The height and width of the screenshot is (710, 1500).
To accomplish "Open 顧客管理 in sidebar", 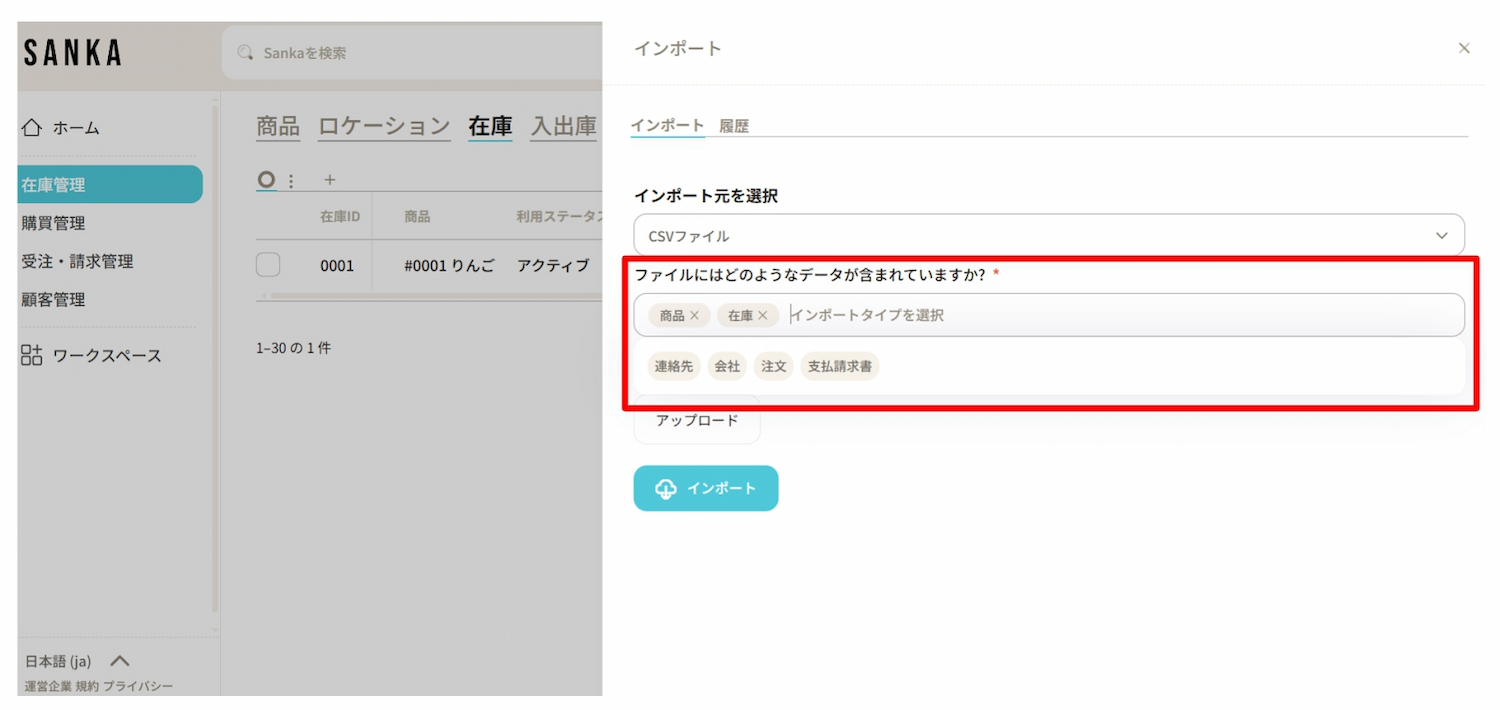I will [x=53, y=299].
